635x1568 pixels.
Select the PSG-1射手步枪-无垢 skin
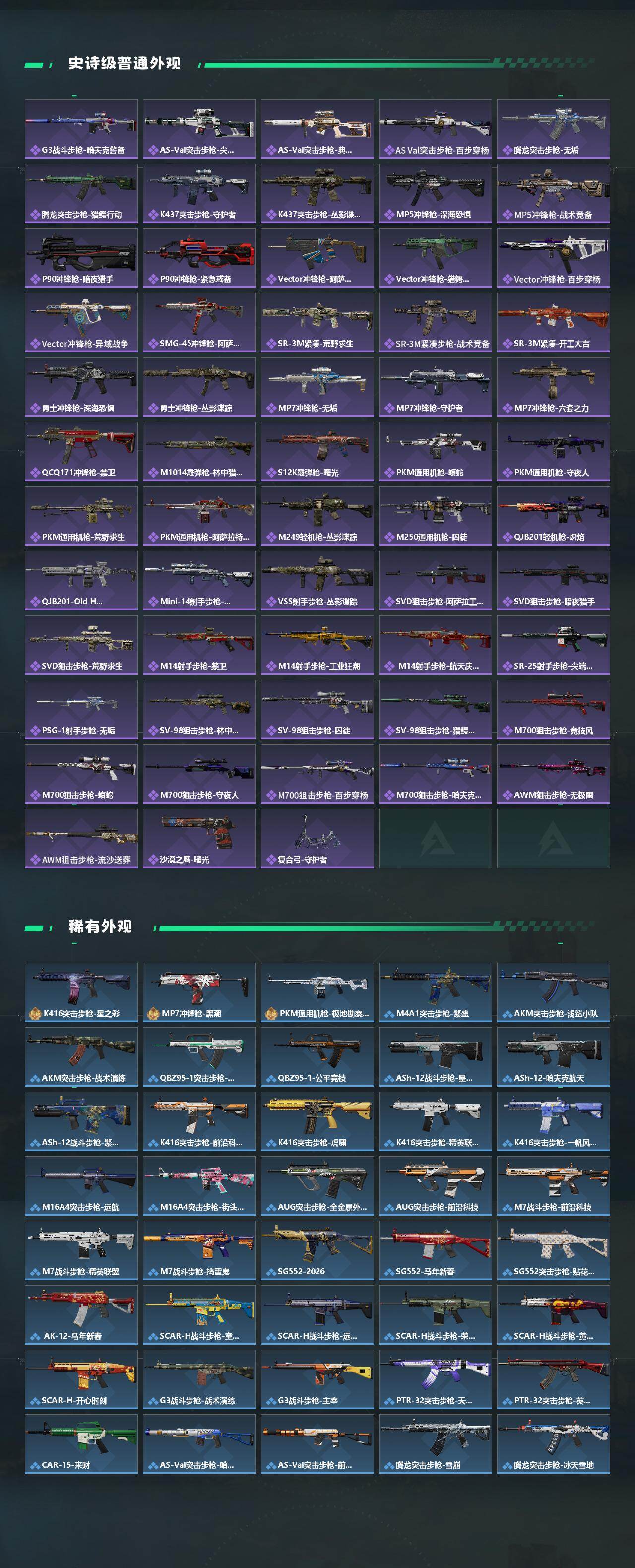[81, 710]
